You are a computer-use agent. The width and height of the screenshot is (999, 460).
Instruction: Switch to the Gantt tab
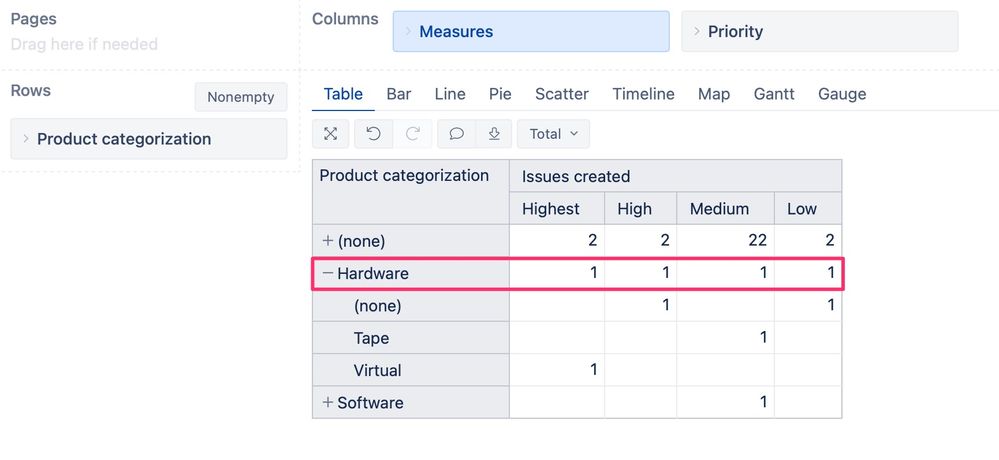coord(774,94)
